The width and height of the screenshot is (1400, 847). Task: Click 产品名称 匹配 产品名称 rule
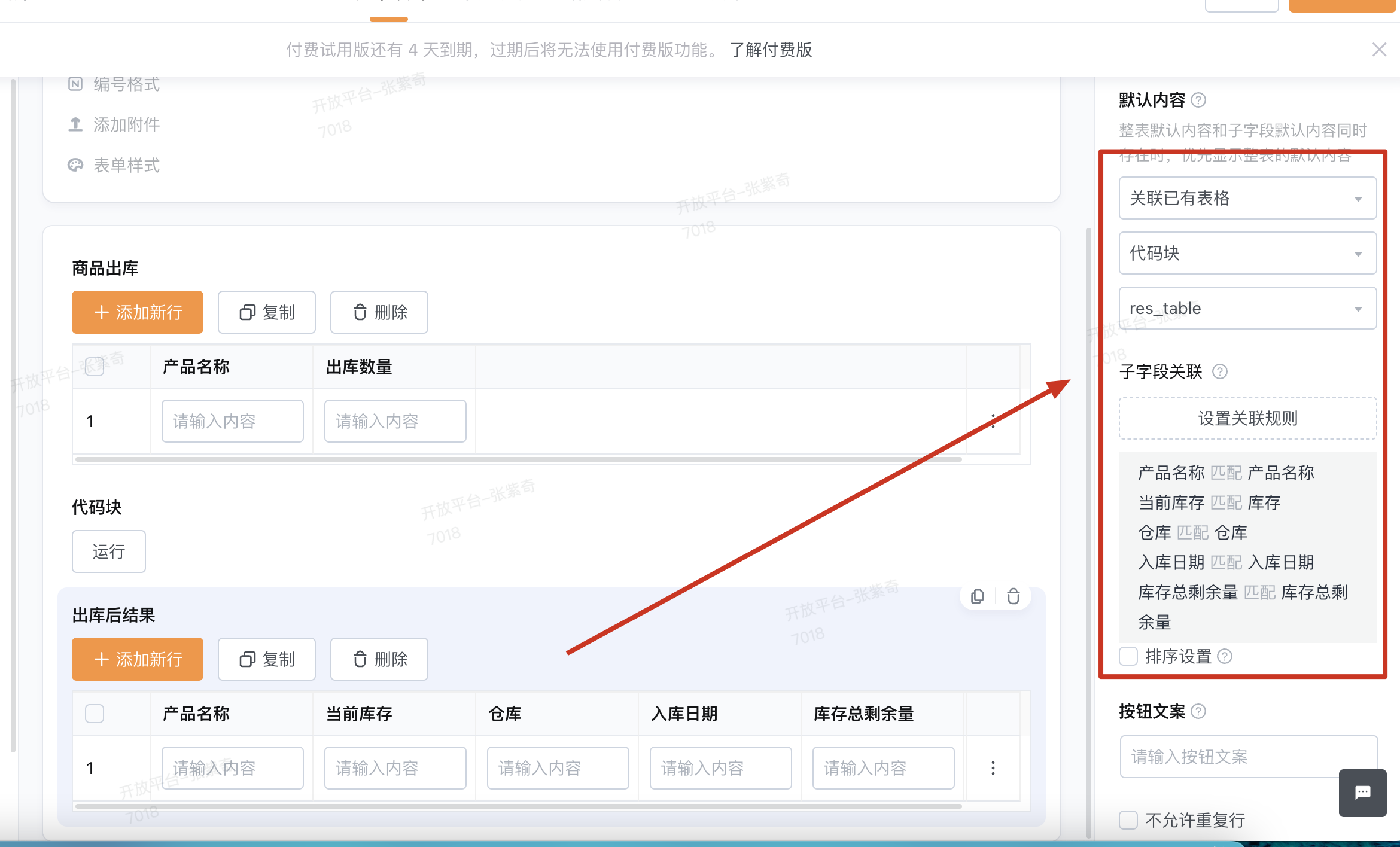tap(1226, 473)
